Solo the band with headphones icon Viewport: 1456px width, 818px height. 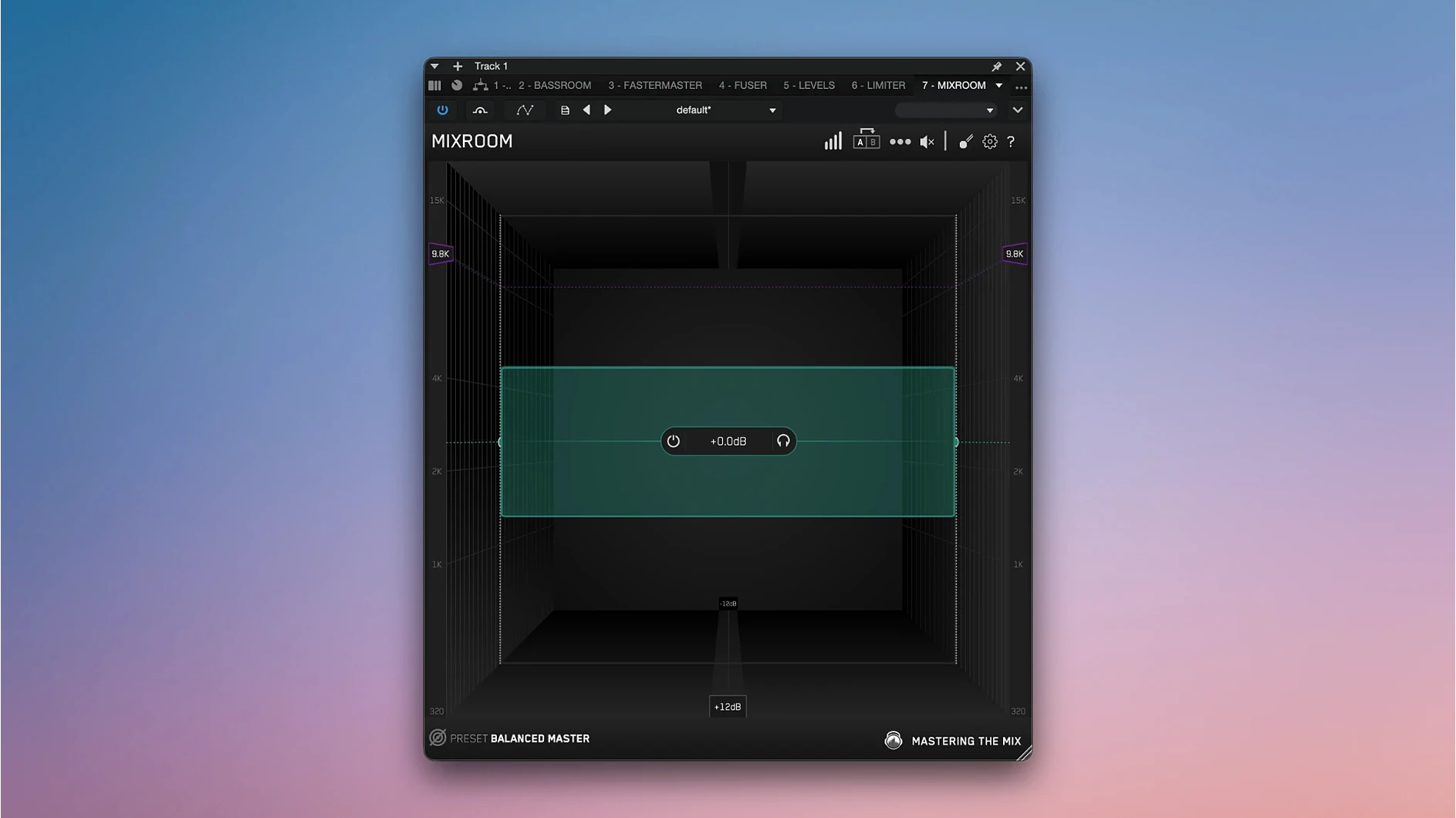[x=783, y=441]
